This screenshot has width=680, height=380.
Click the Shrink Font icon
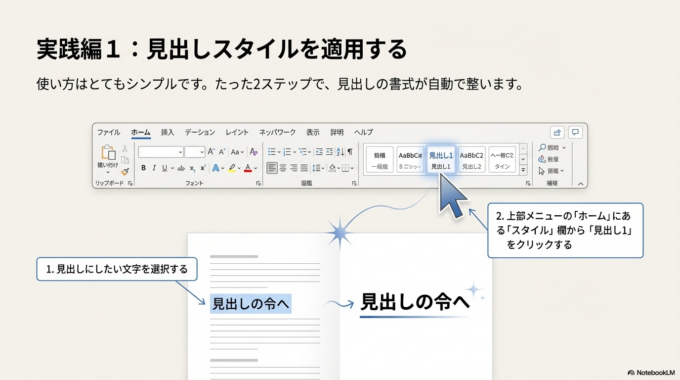click(222, 152)
